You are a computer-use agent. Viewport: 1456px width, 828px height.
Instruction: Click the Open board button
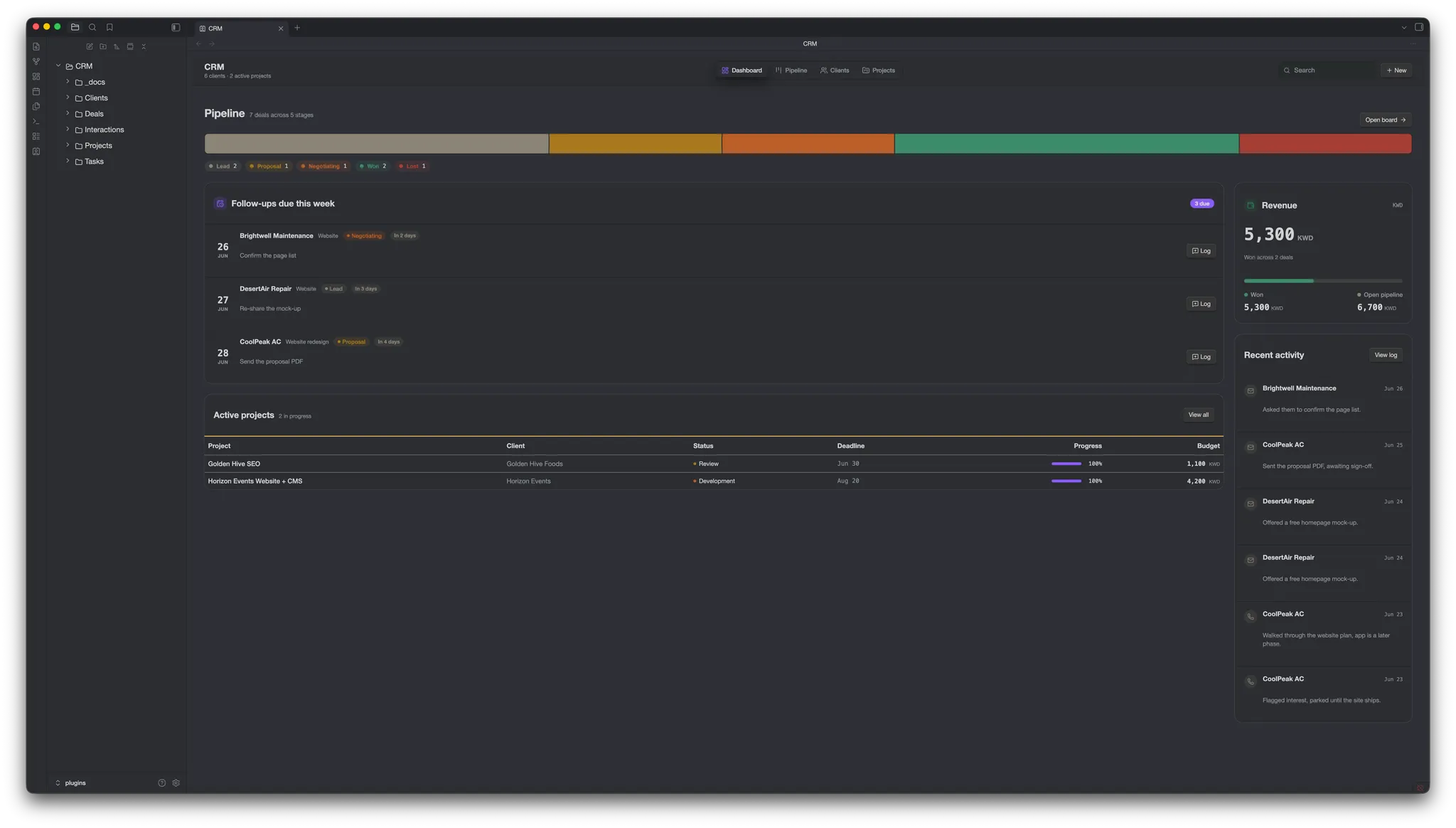click(x=1385, y=120)
